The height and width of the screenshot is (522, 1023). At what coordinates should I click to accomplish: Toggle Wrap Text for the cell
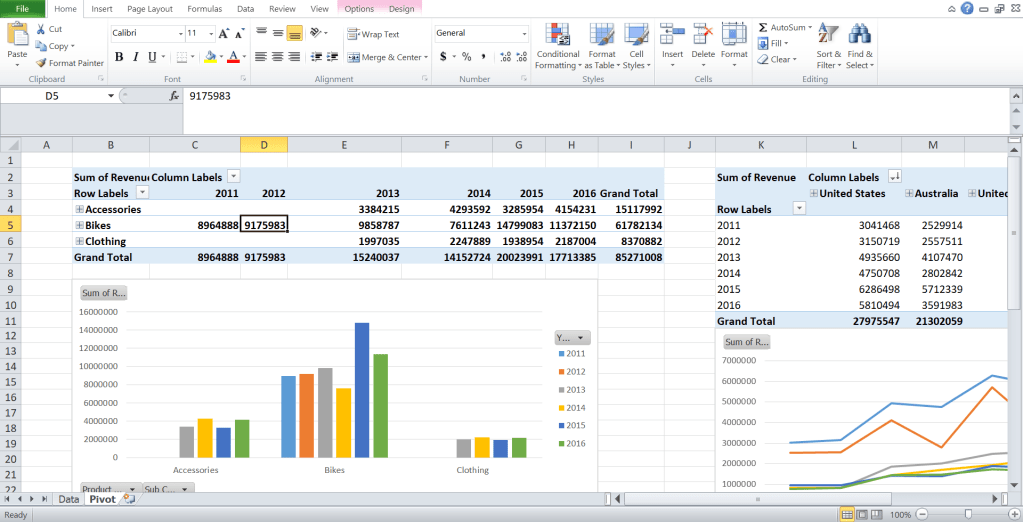(372, 34)
